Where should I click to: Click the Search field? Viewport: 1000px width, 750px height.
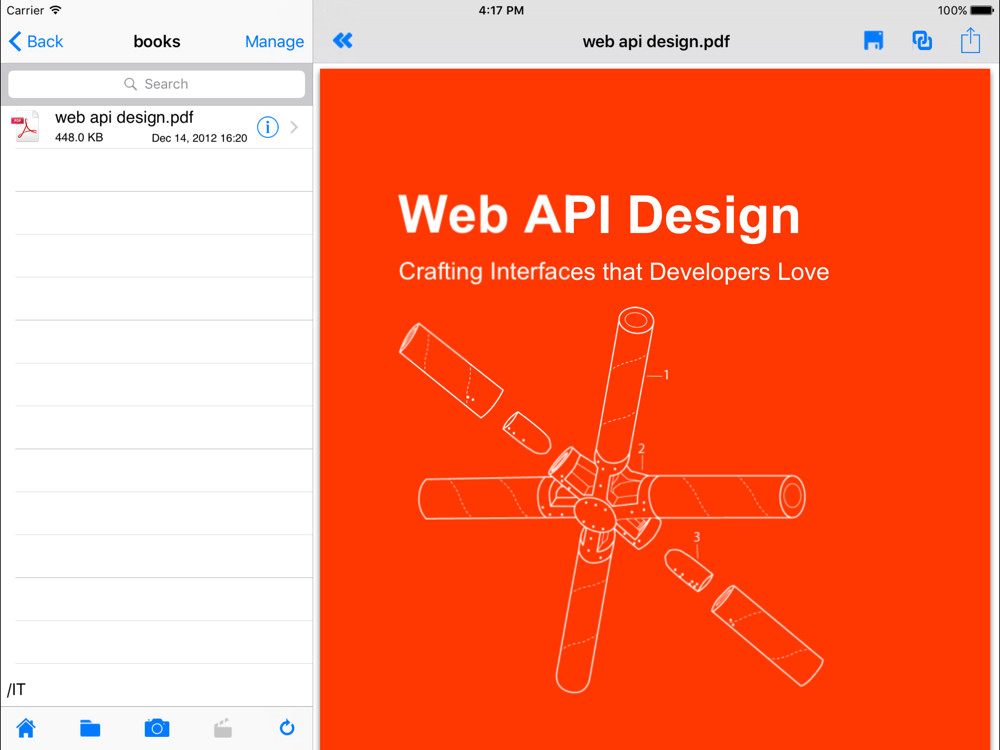[157, 84]
